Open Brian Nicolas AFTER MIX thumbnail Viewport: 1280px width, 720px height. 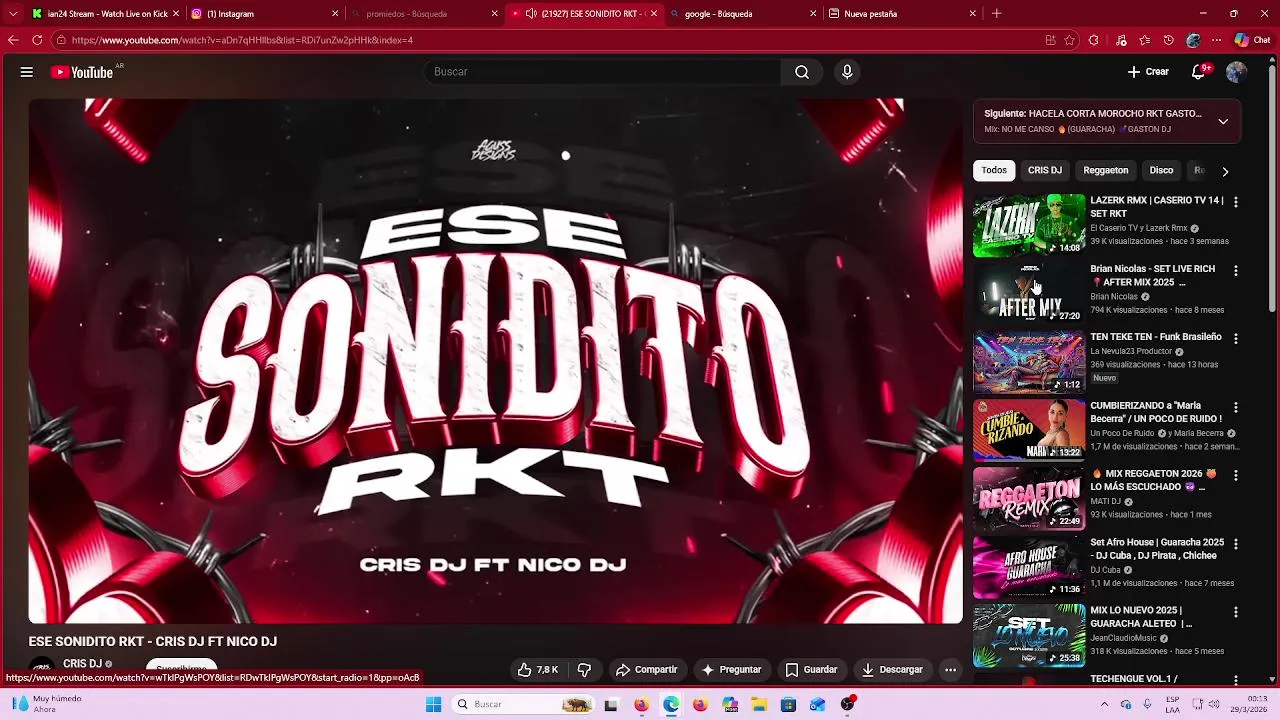[x=1029, y=294]
